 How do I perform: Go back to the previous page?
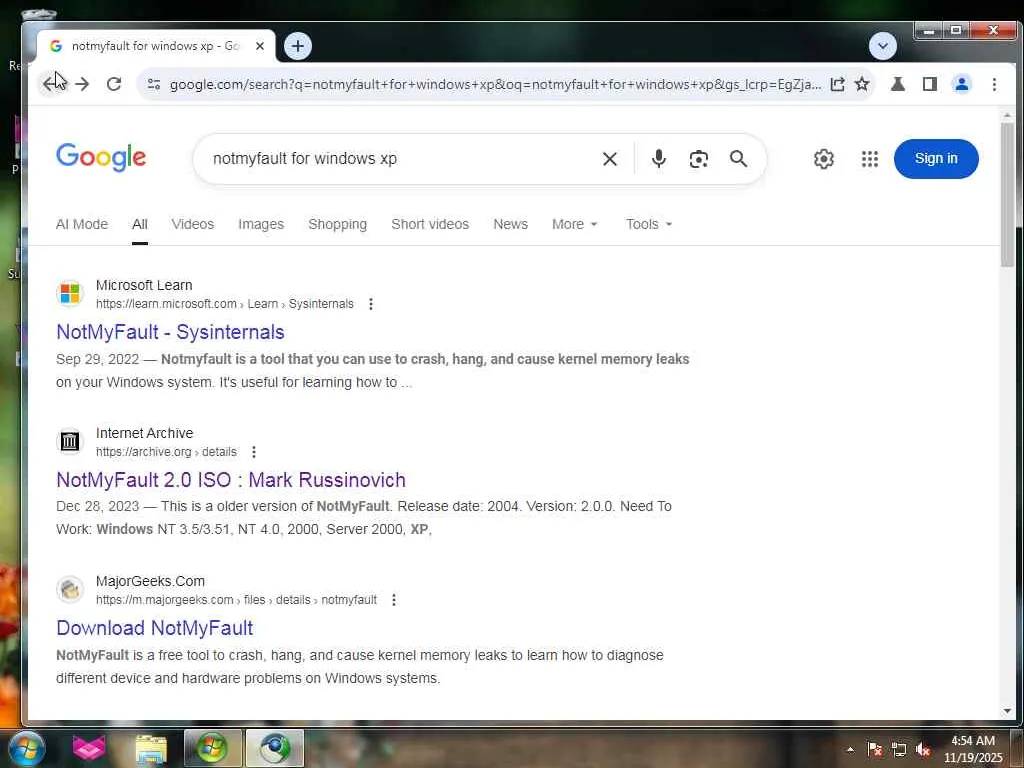point(51,84)
